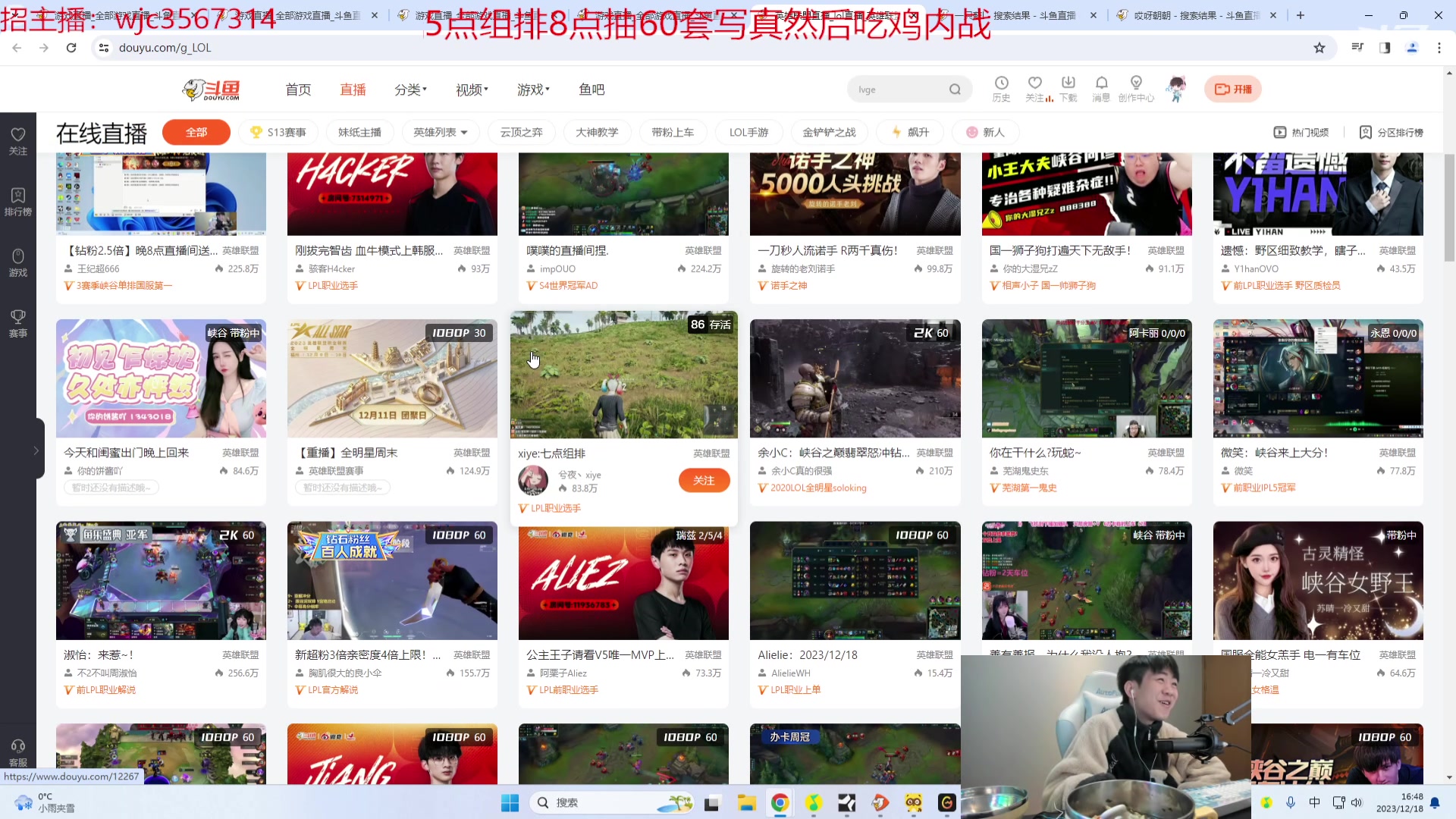Go to 鱼吧 navigation tab

click(x=591, y=89)
